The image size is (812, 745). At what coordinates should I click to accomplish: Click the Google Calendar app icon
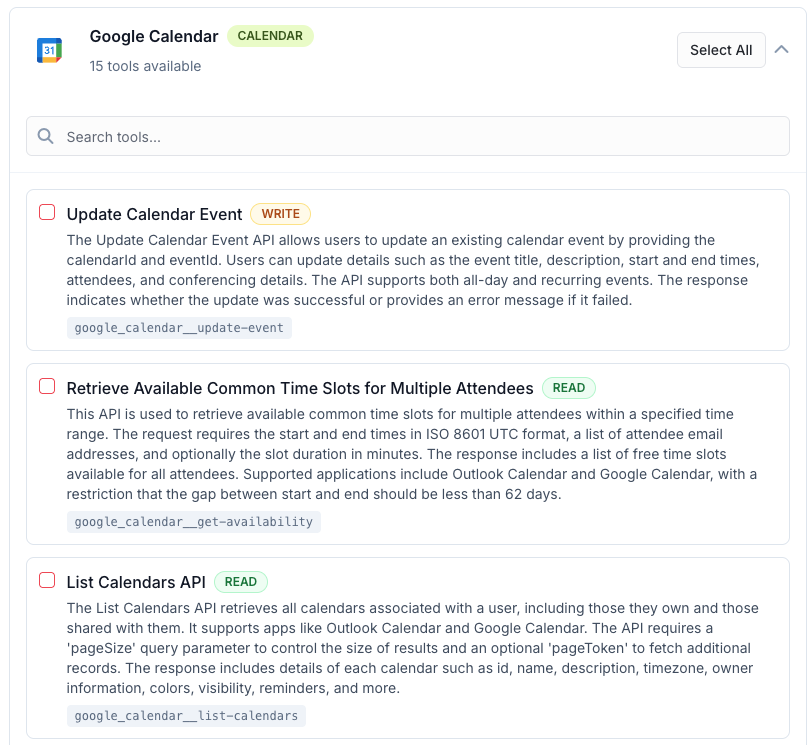49,50
